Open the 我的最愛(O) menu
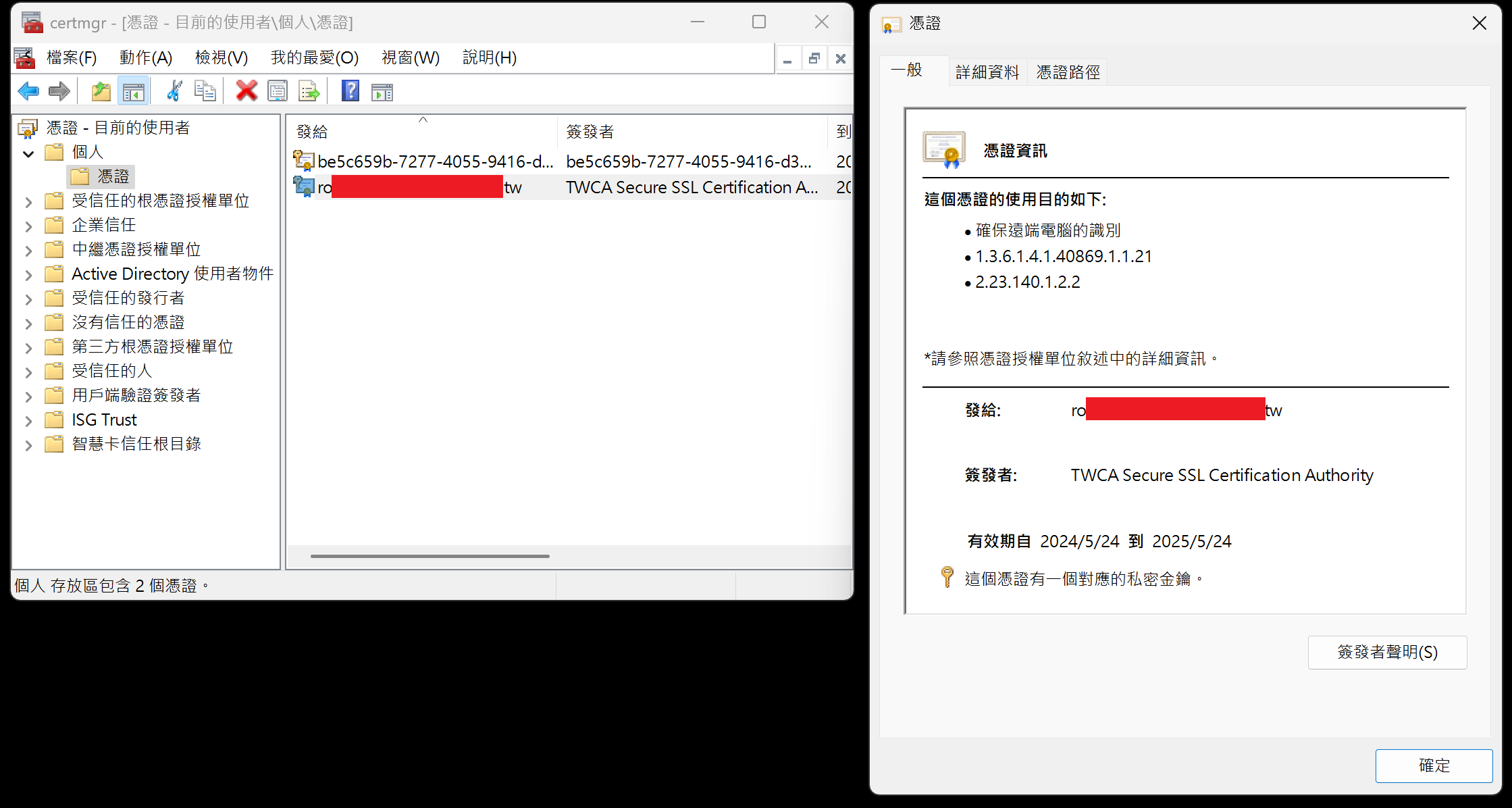1512x808 pixels. [x=315, y=58]
